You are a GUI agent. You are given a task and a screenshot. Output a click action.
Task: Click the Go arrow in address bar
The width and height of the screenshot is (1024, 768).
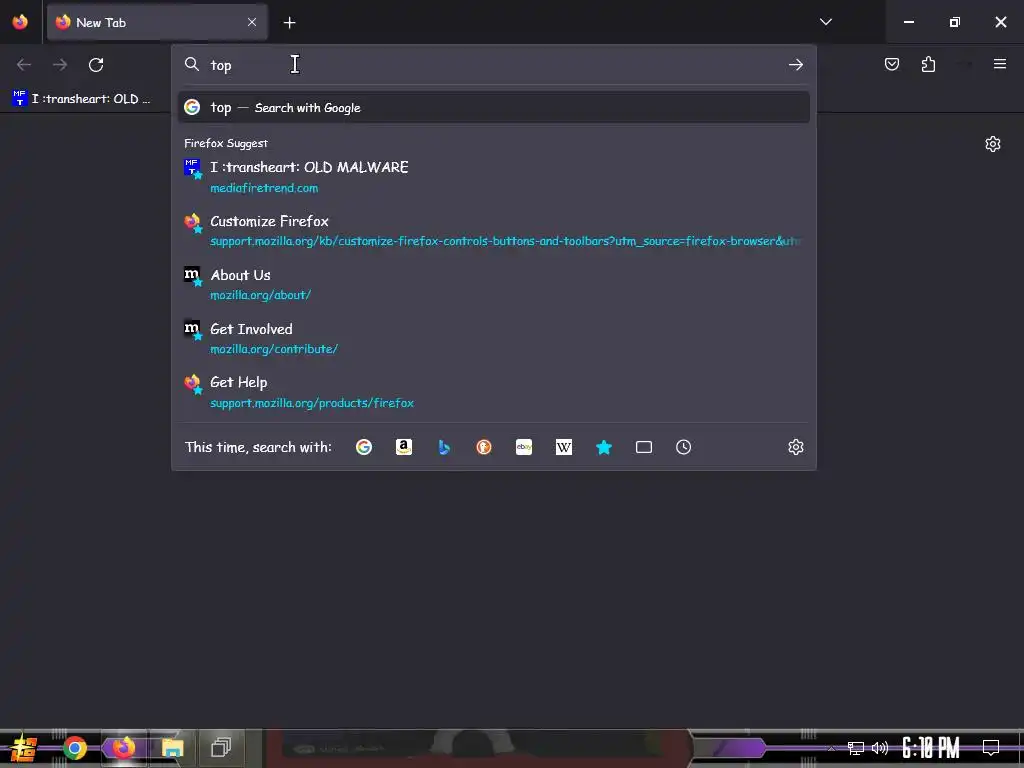pos(795,65)
